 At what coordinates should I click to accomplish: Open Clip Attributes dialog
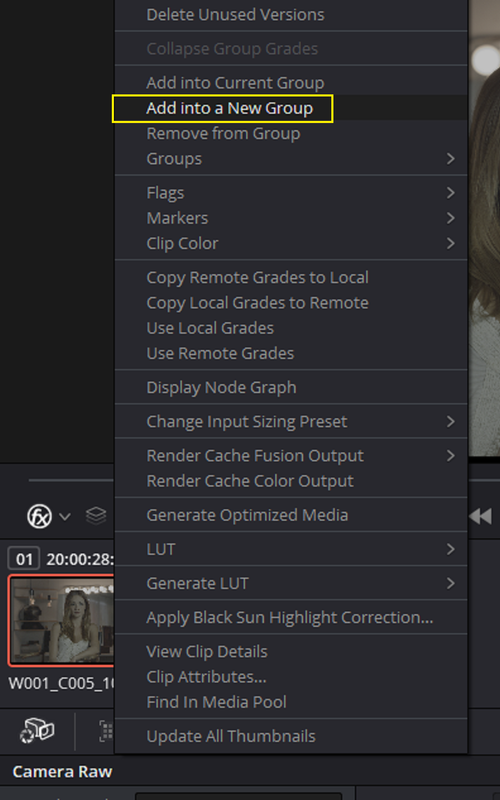[x=291, y=677]
